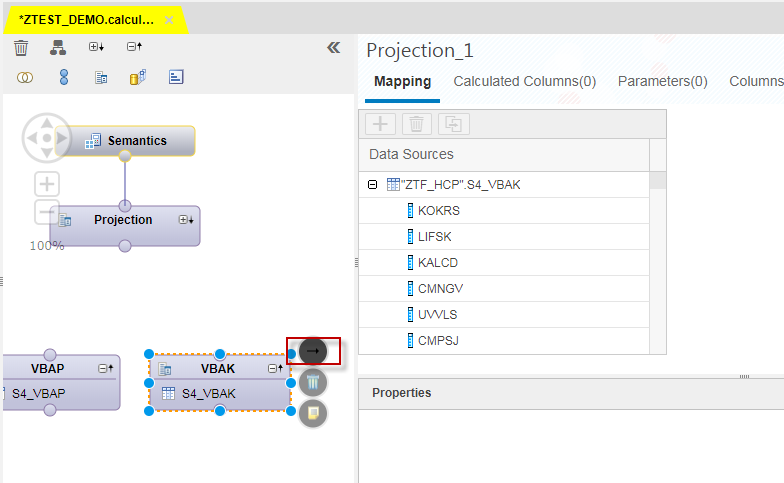Collapse the VBAK node contents
This screenshot has width=784, height=483.
click(x=275, y=368)
